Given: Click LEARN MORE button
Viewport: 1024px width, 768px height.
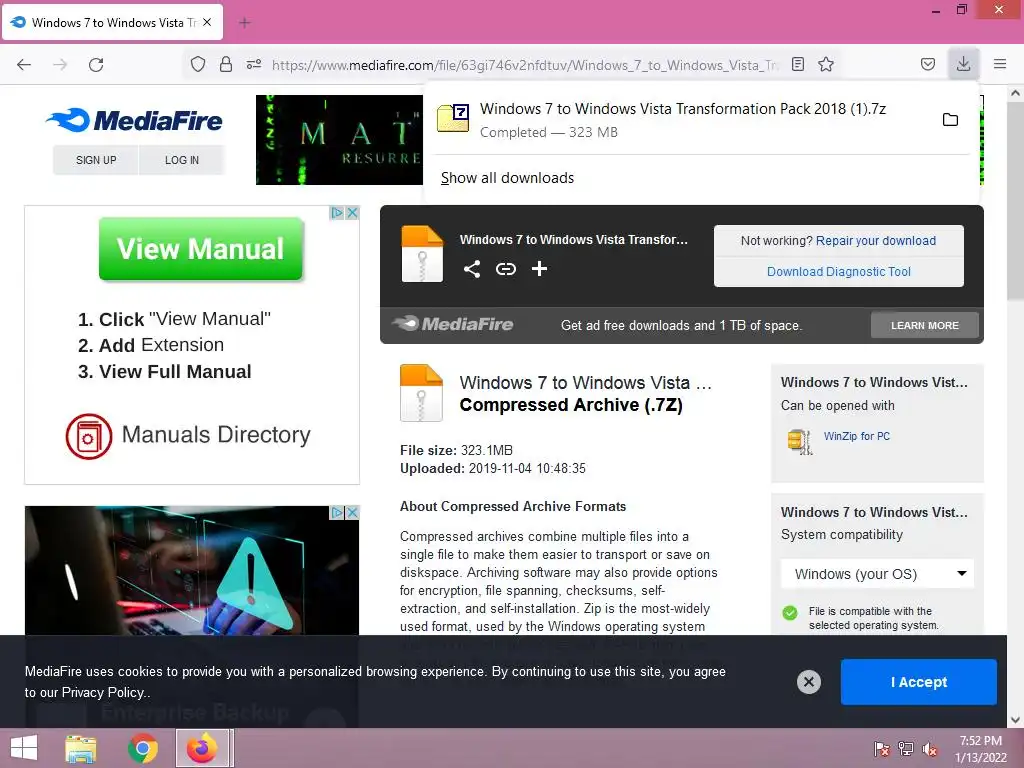Looking at the screenshot, I should tap(925, 325).
